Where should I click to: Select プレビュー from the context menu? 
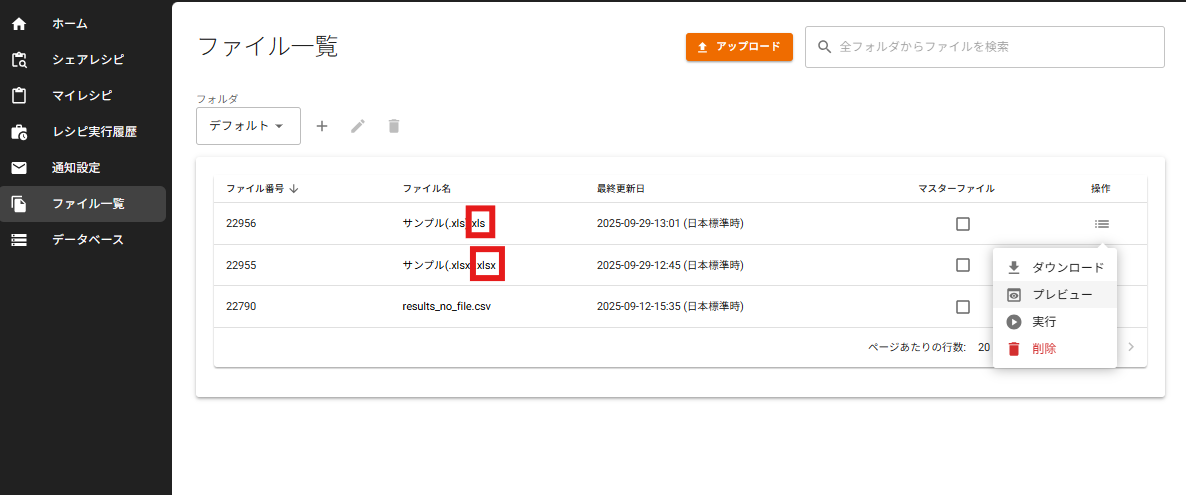(1055, 294)
